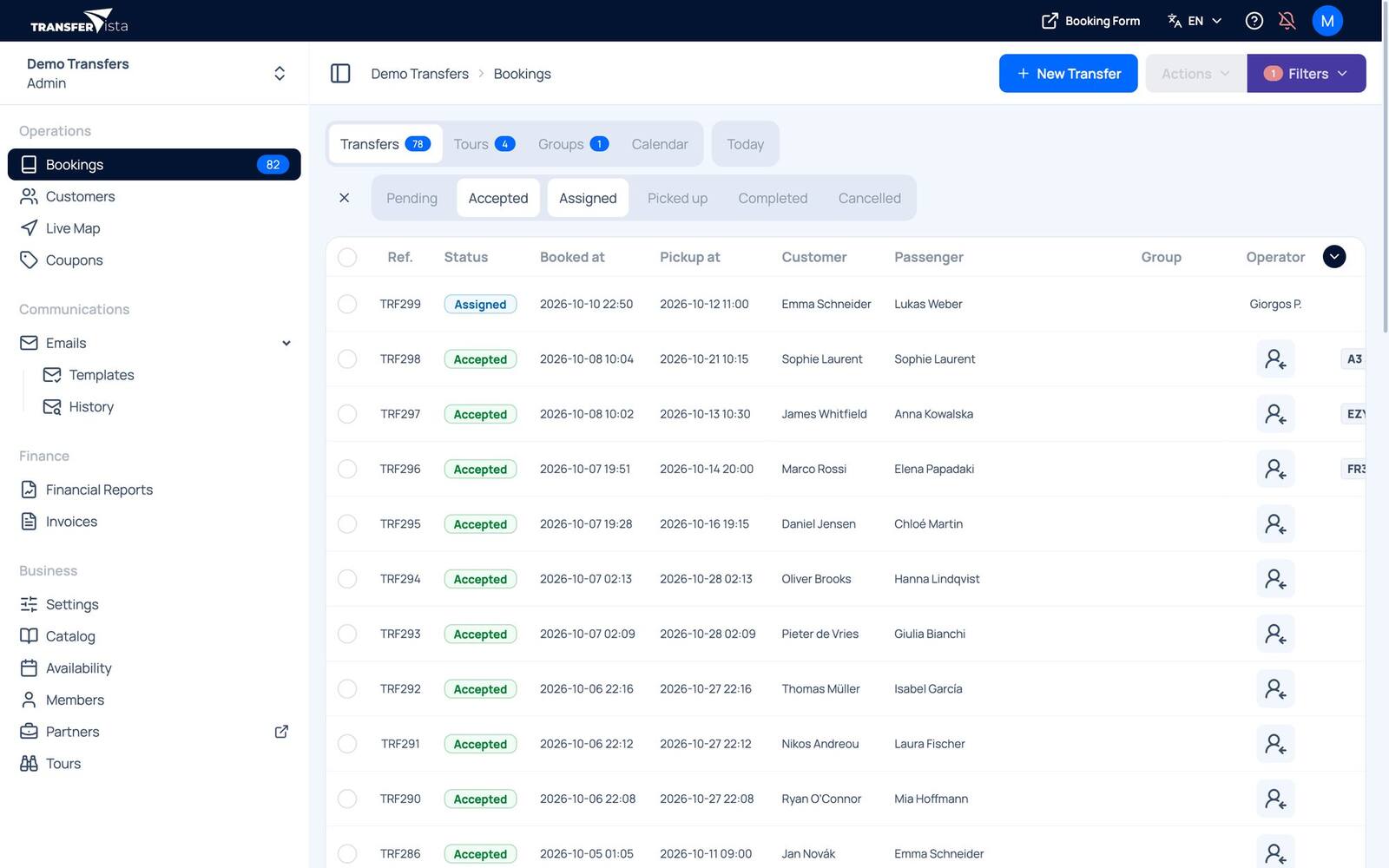Open the EN language dropdown
Screen dimensions: 1389x868
click(1195, 21)
